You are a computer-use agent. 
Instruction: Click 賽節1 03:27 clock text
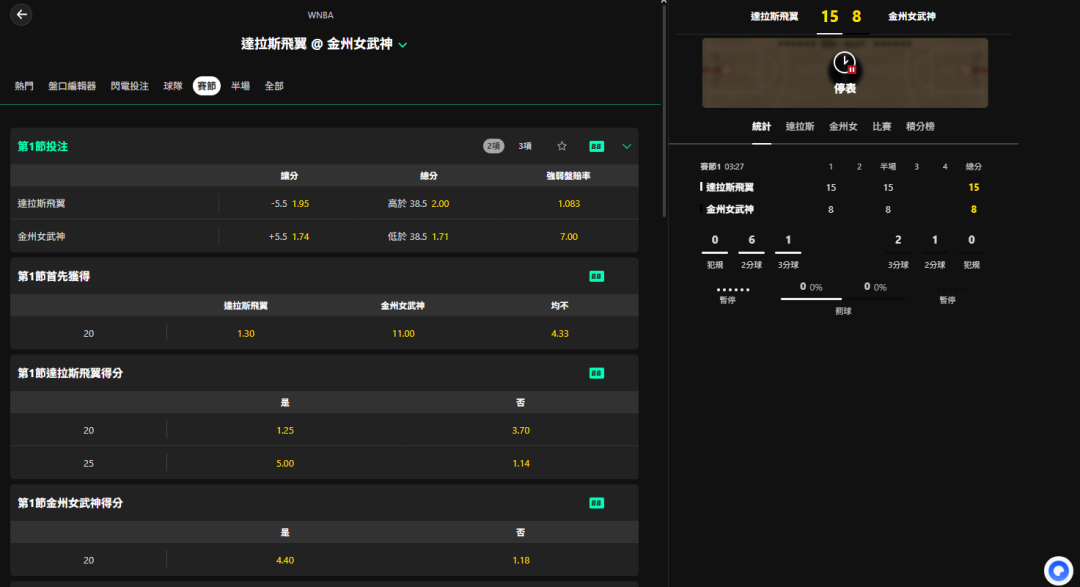pyautogui.click(x=722, y=167)
